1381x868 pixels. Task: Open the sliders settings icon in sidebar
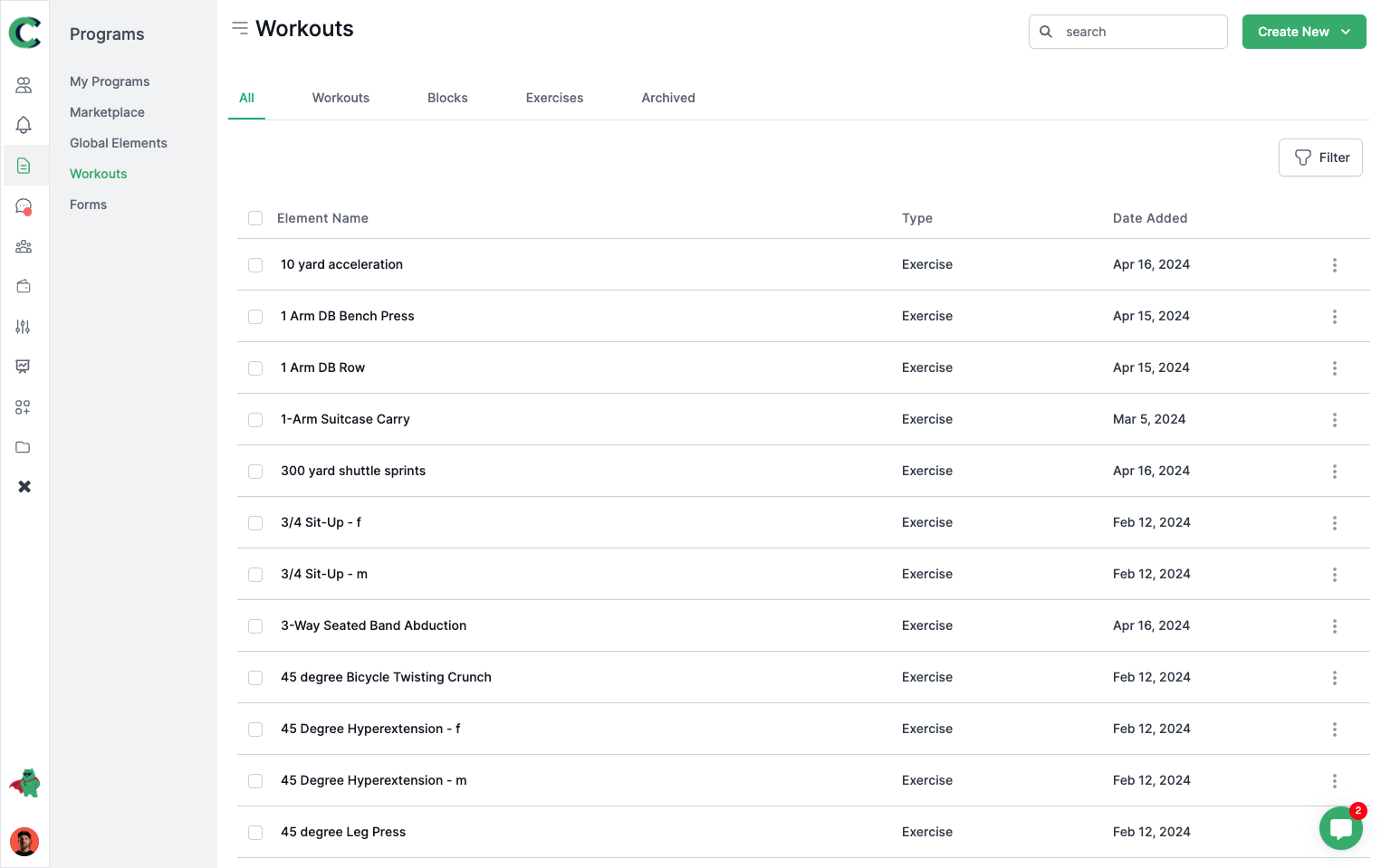tap(24, 327)
